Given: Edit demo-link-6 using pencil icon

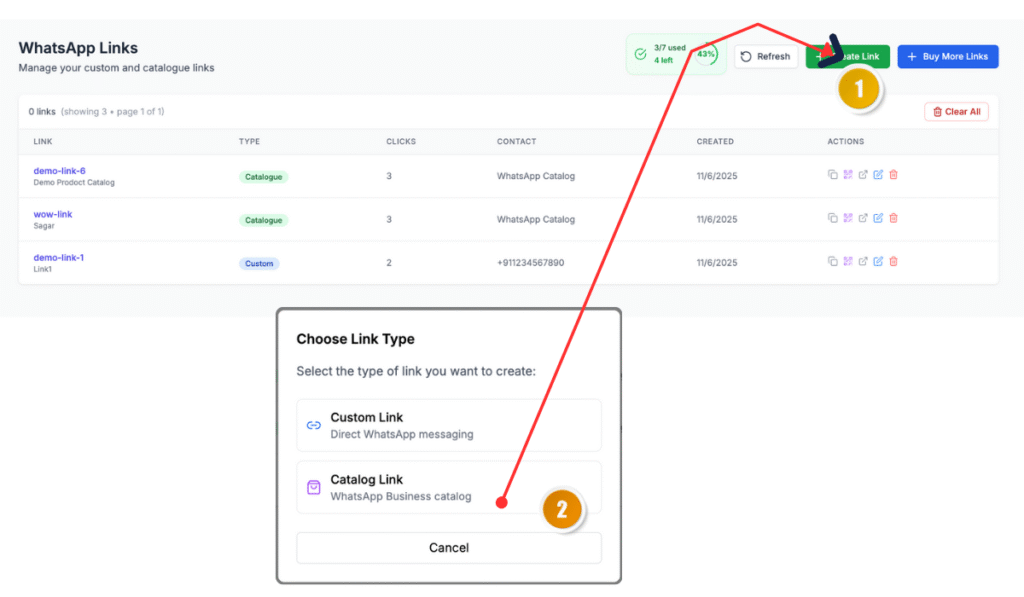Looking at the screenshot, I should coord(878,175).
